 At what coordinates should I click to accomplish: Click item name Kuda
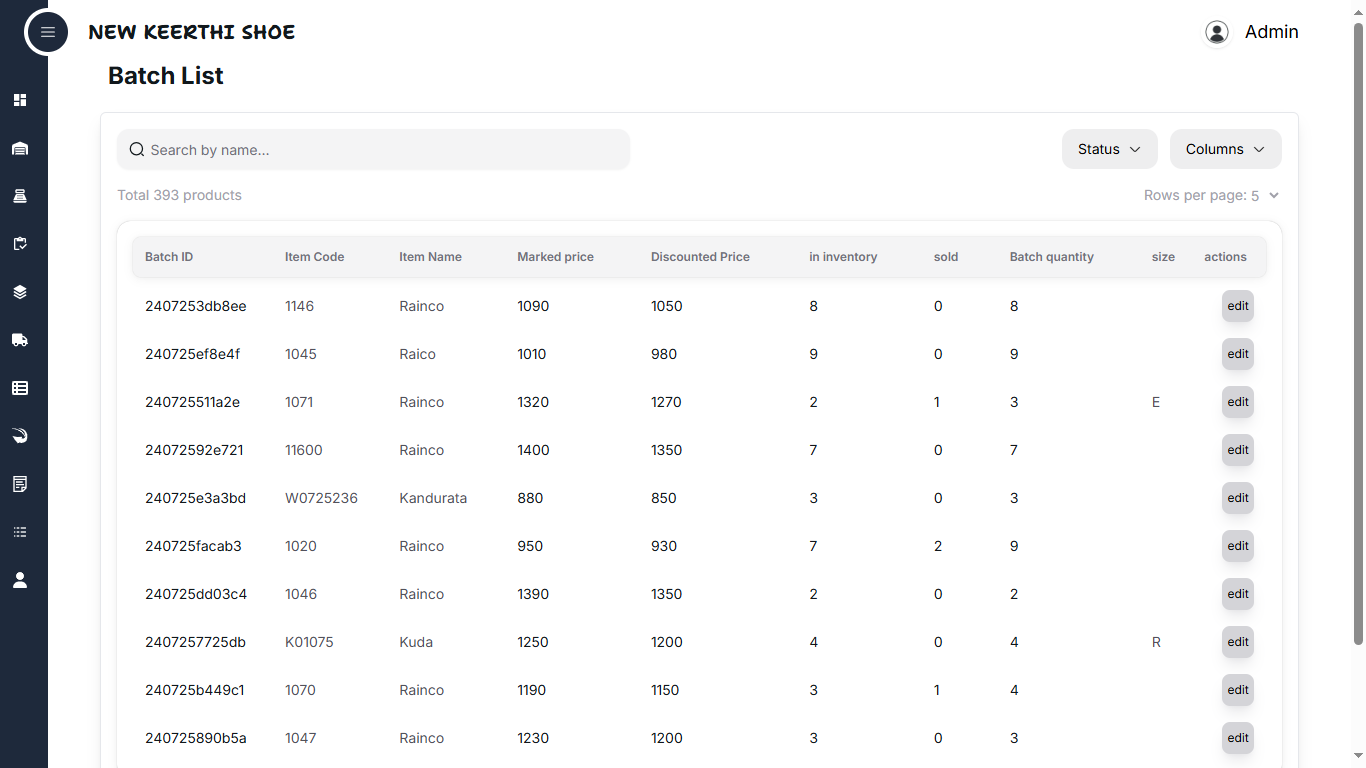(x=416, y=642)
